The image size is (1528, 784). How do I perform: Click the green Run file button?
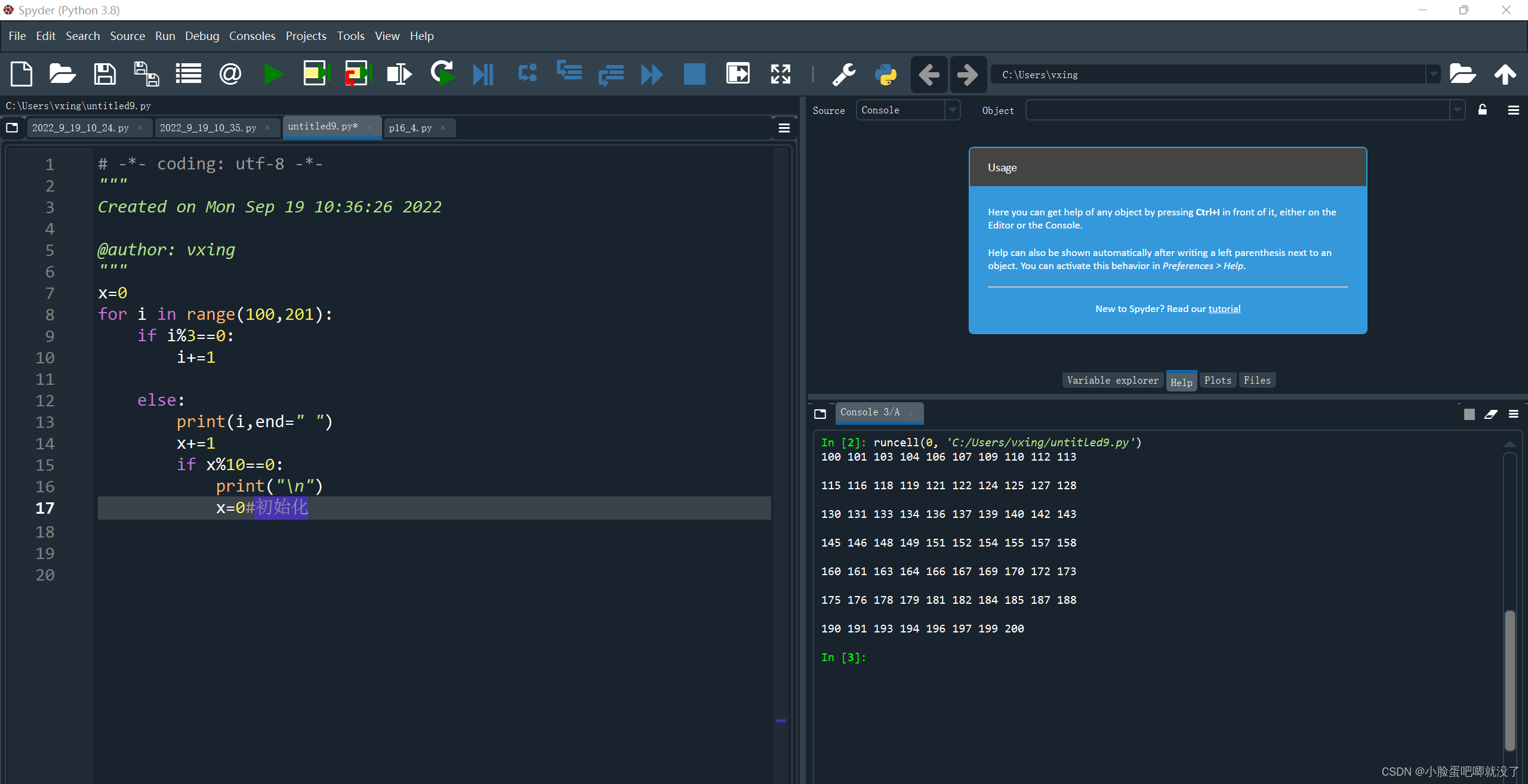pyautogui.click(x=273, y=75)
